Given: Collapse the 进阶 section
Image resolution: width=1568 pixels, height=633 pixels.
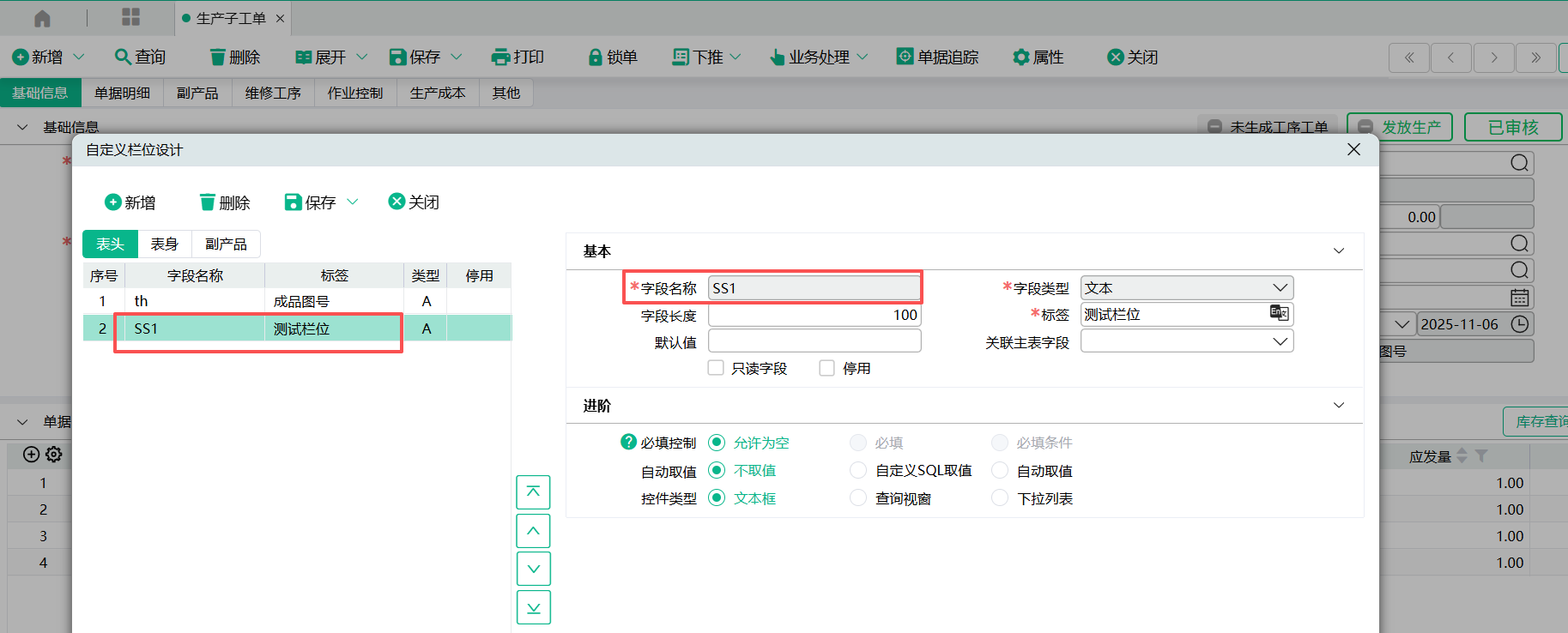Looking at the screenshot, I should click(x=1338, y=405).
